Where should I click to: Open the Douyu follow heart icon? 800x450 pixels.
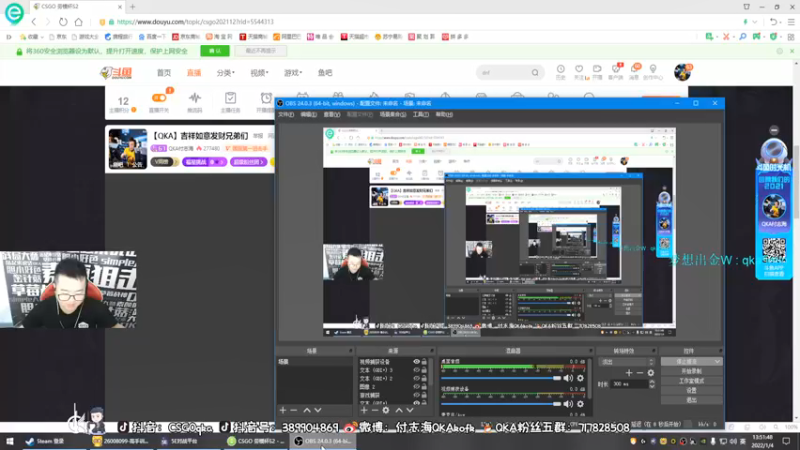click(579, 72)
